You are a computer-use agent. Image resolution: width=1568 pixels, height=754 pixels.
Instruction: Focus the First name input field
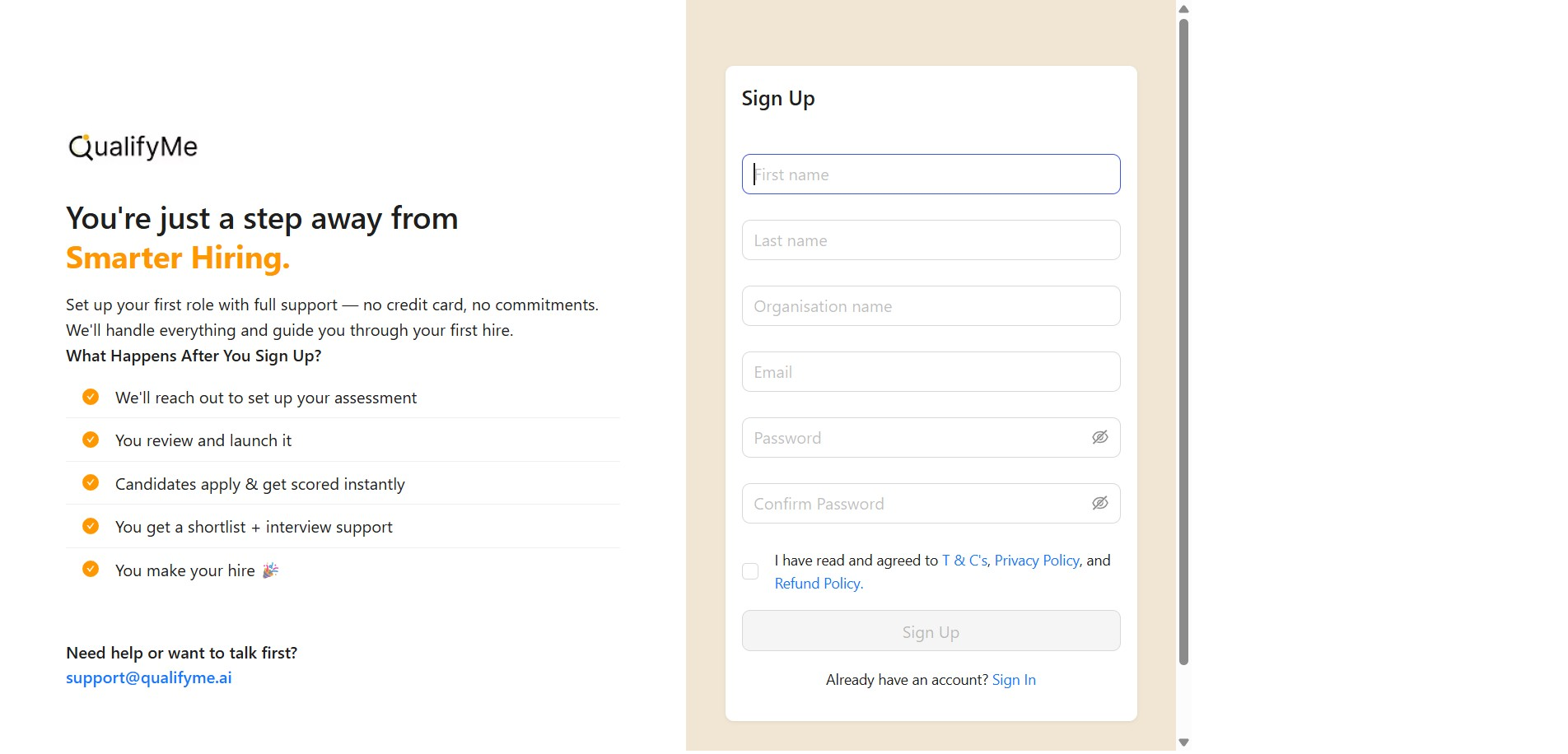pos(931,175)
